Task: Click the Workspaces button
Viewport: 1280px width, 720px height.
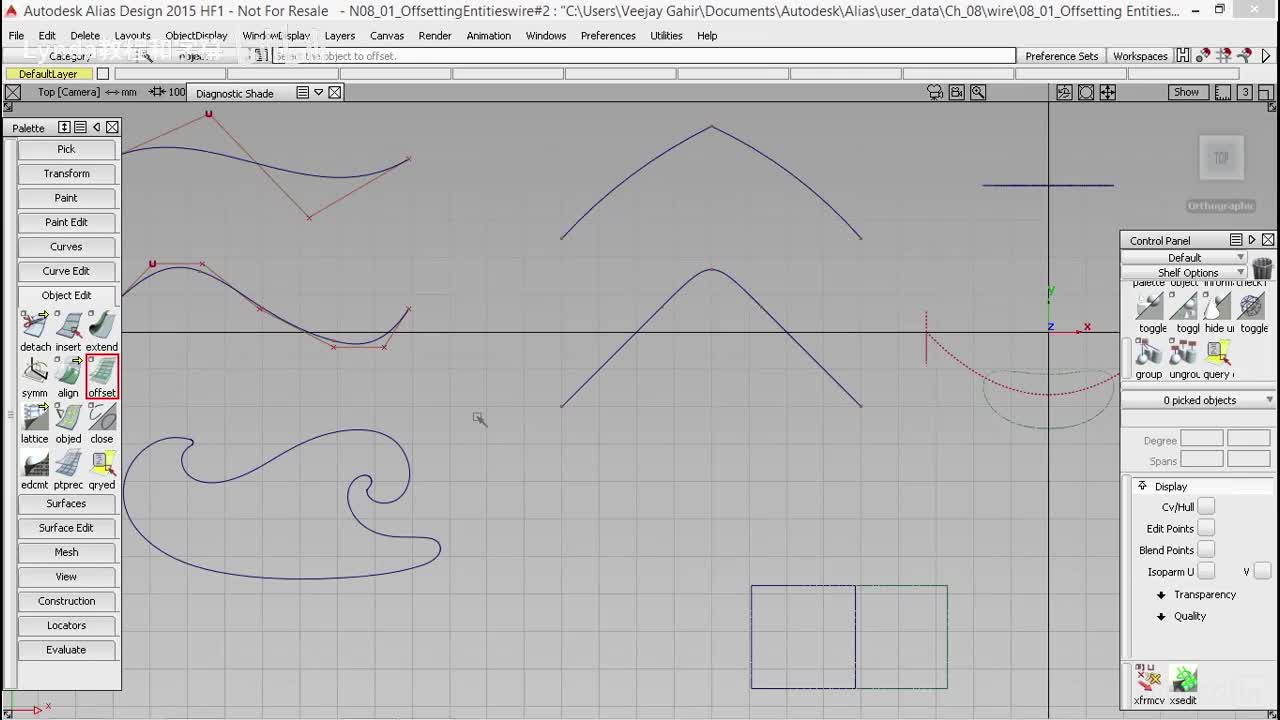Action: point(1140,56)
